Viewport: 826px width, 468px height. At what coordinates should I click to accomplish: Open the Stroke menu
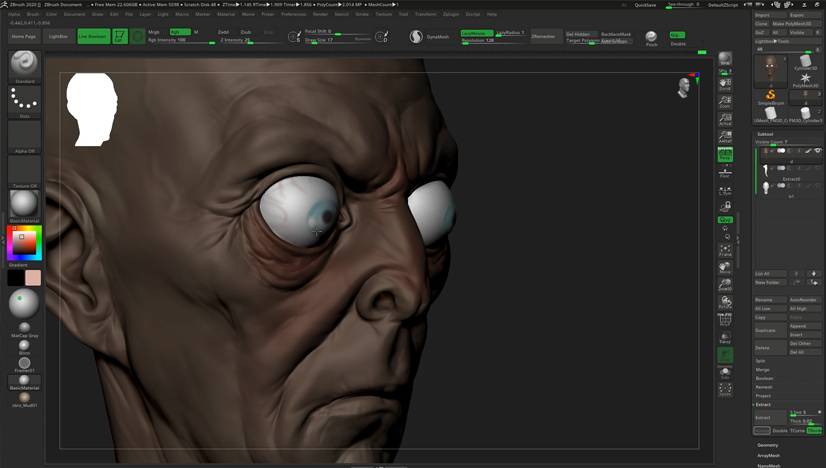click(x=362, y=14)
